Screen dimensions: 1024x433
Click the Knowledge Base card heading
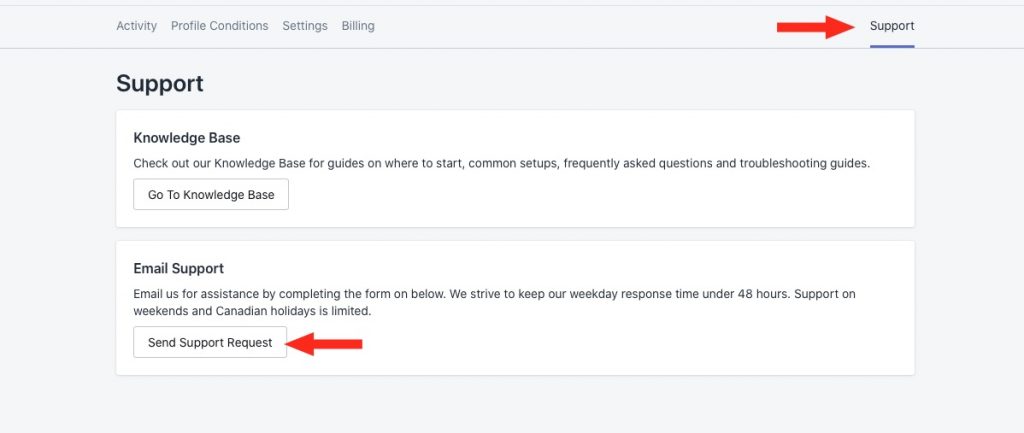coord(187,138)
